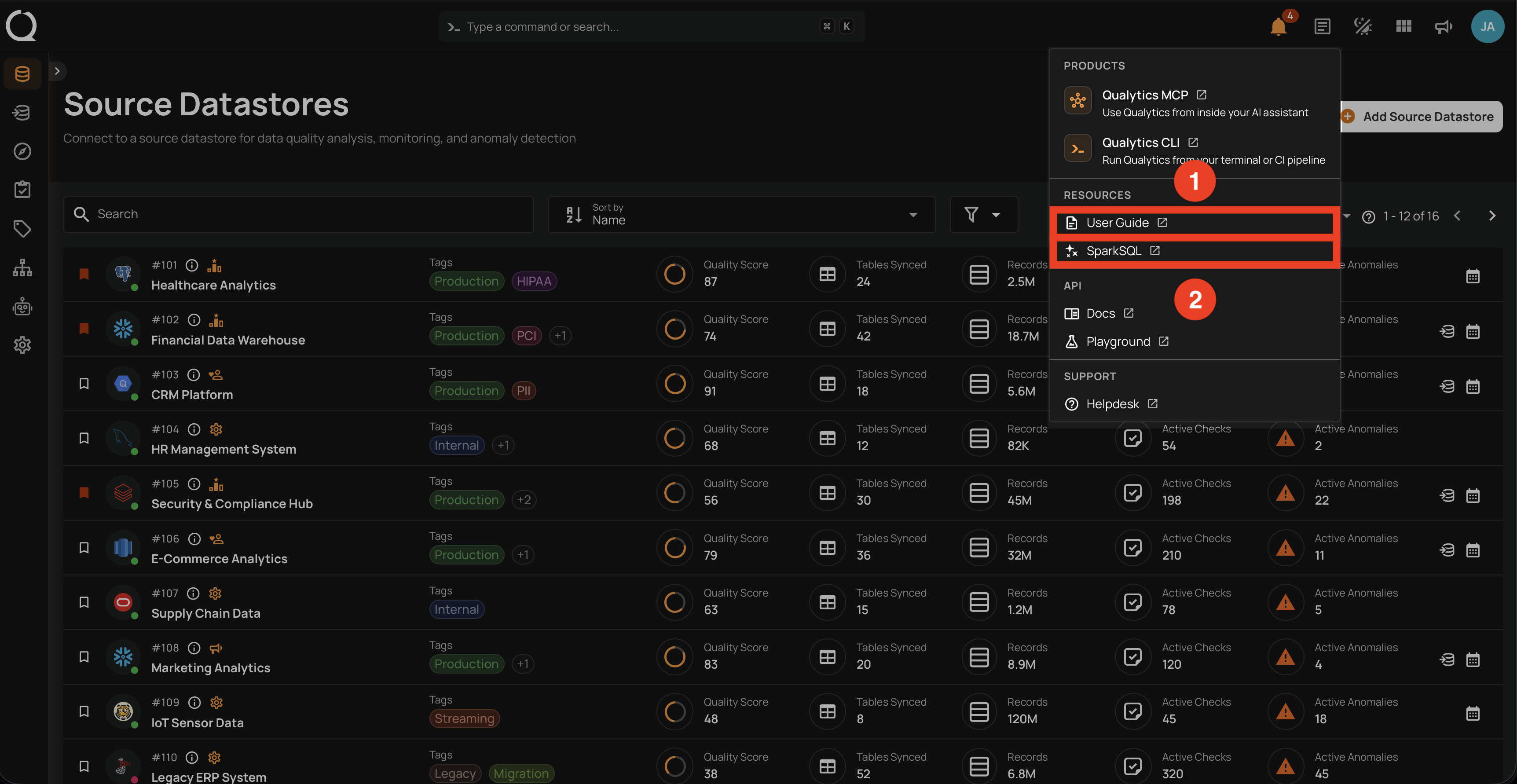Open the notifications bell
Viewport: 1517px width, 784px height.
pos(1279,26)
